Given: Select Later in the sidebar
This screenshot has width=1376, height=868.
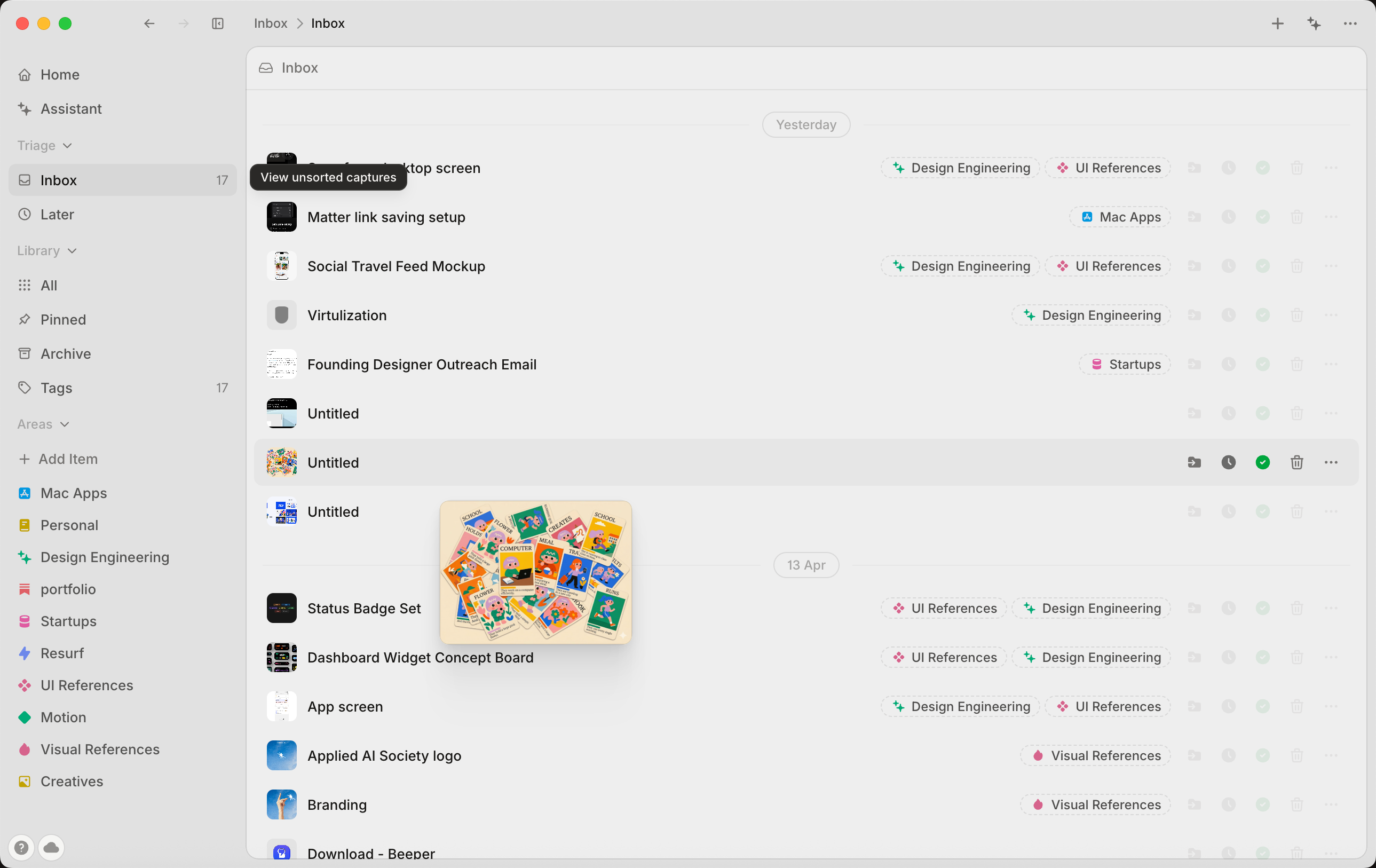Looking at the screenshot, I should pyautogui.click(x=123, y=214).
